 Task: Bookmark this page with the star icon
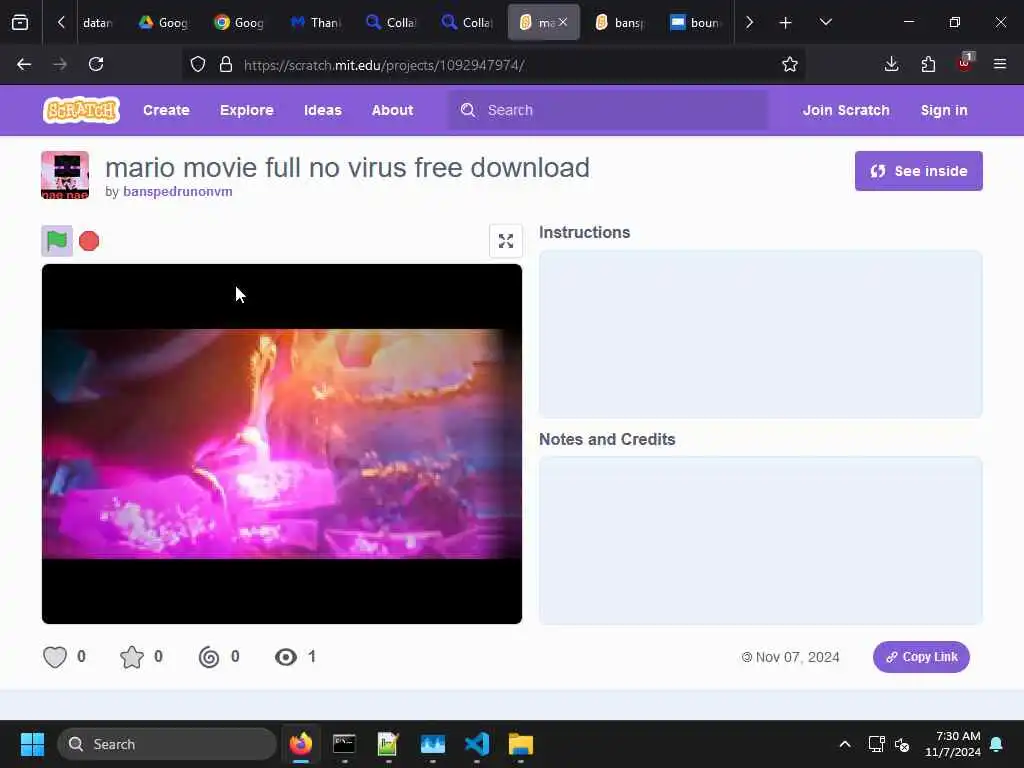tap(790, 64)
